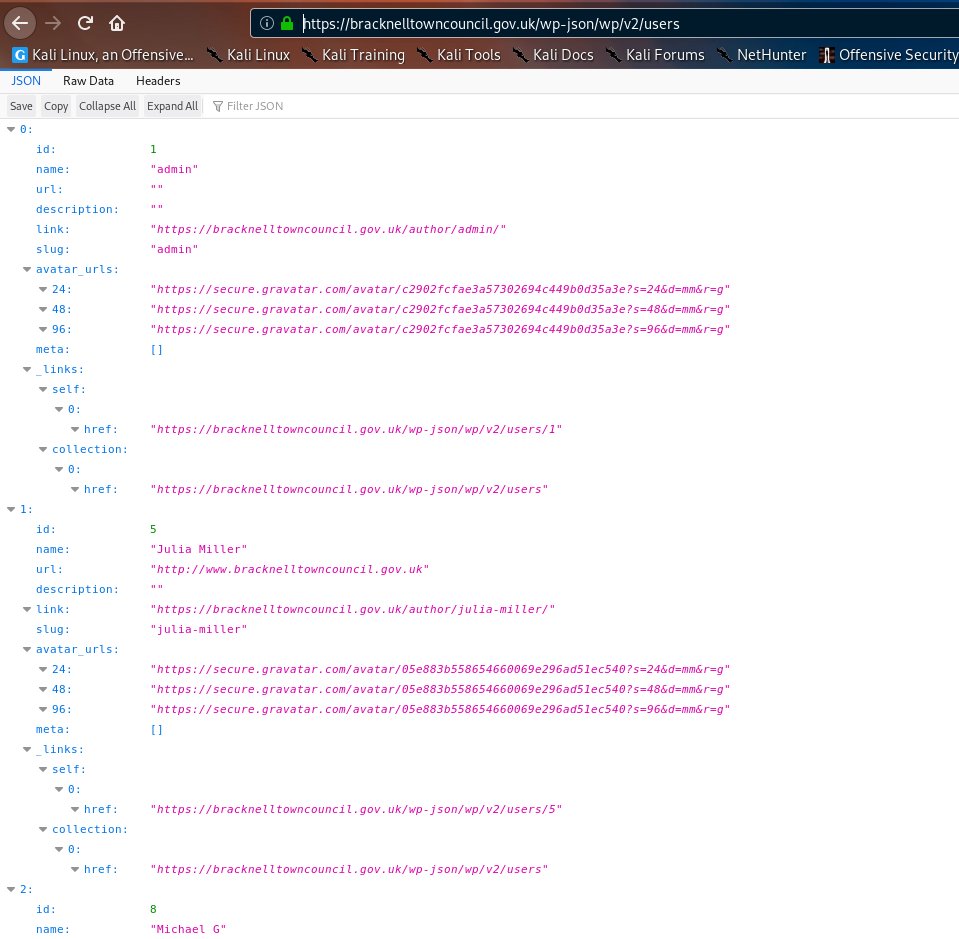Go back with the browser back arrow

(20, 24)
